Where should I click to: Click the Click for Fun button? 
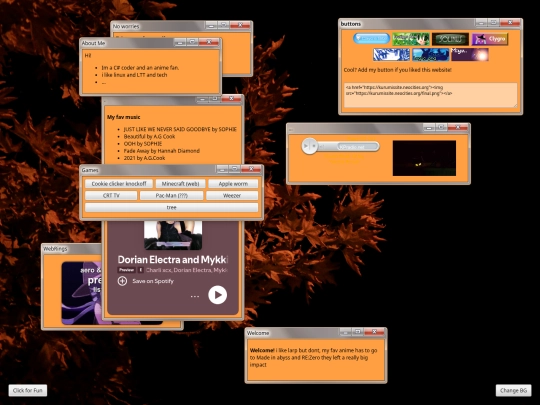point(28,390)
